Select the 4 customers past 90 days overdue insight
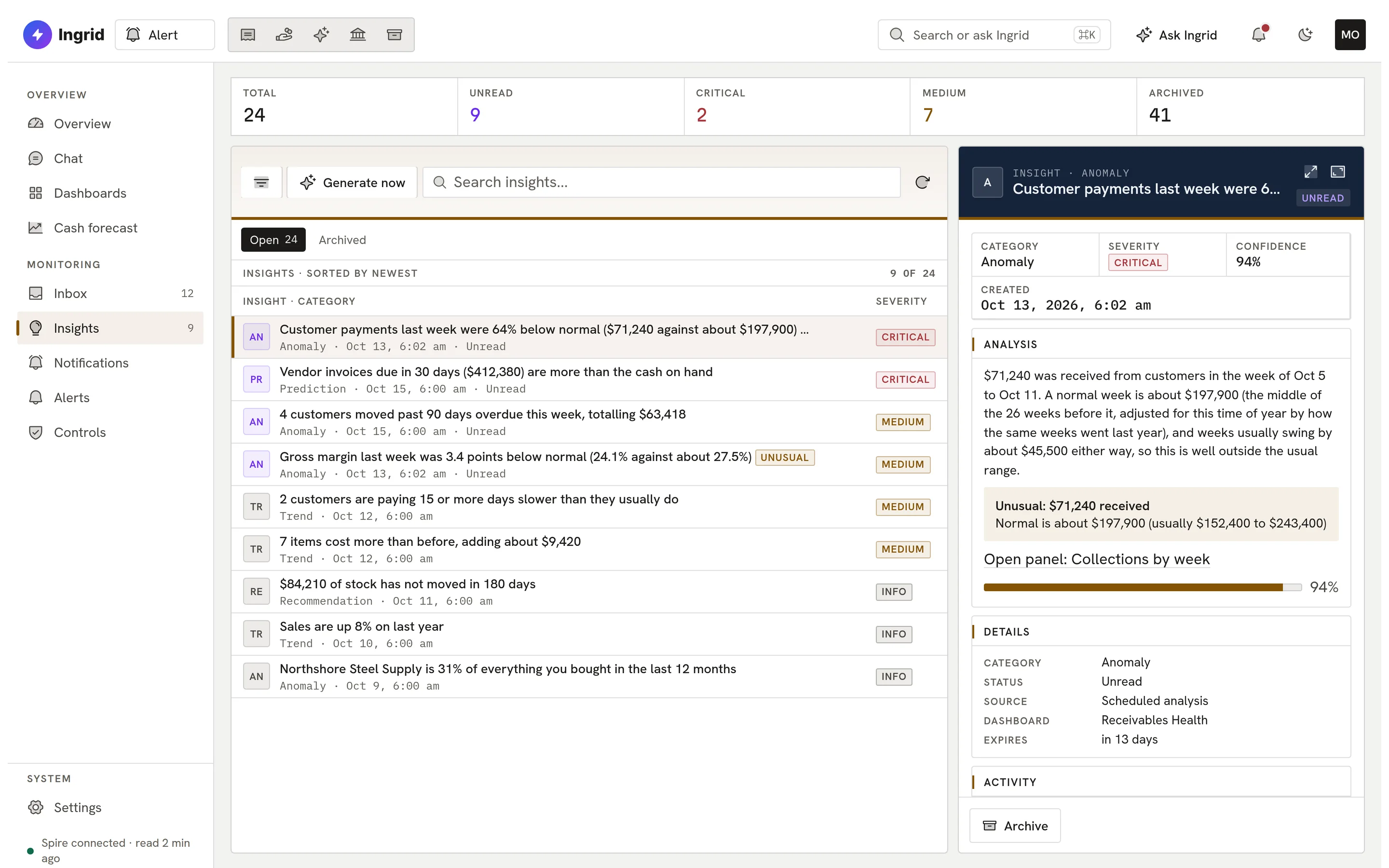 pos(589,422)
